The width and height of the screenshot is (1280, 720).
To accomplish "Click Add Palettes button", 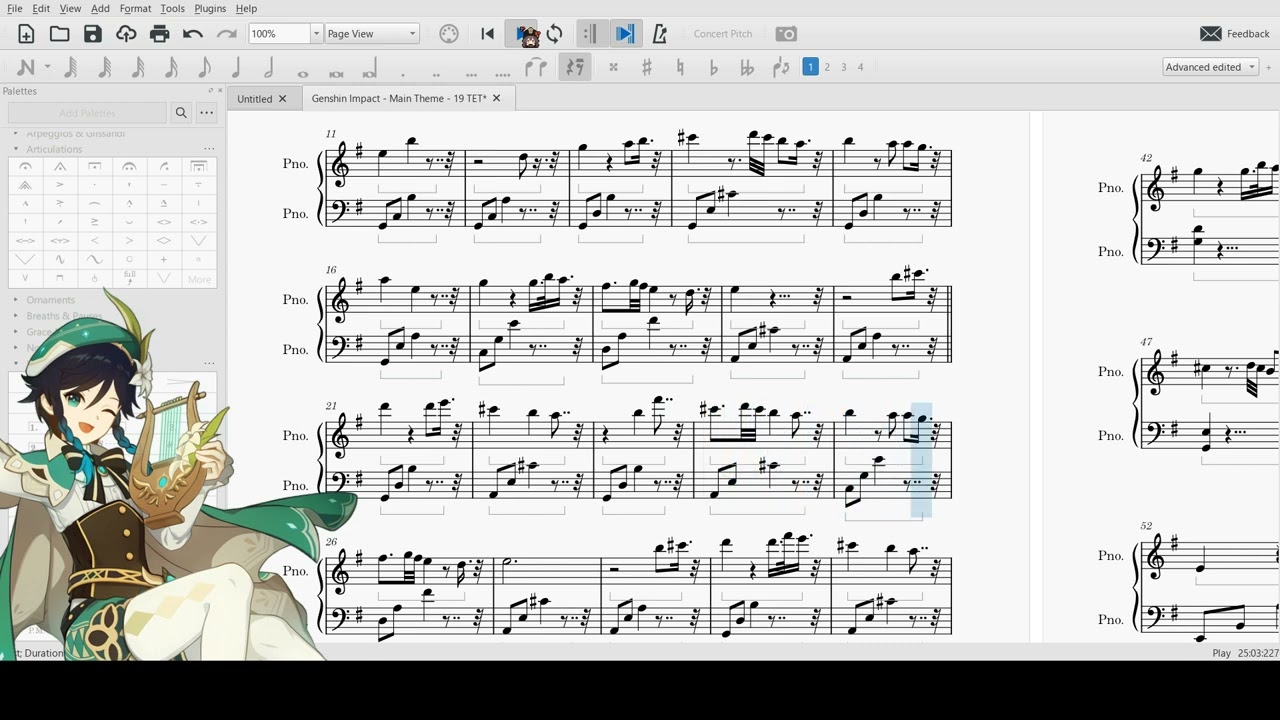I will tap(87, 113).
